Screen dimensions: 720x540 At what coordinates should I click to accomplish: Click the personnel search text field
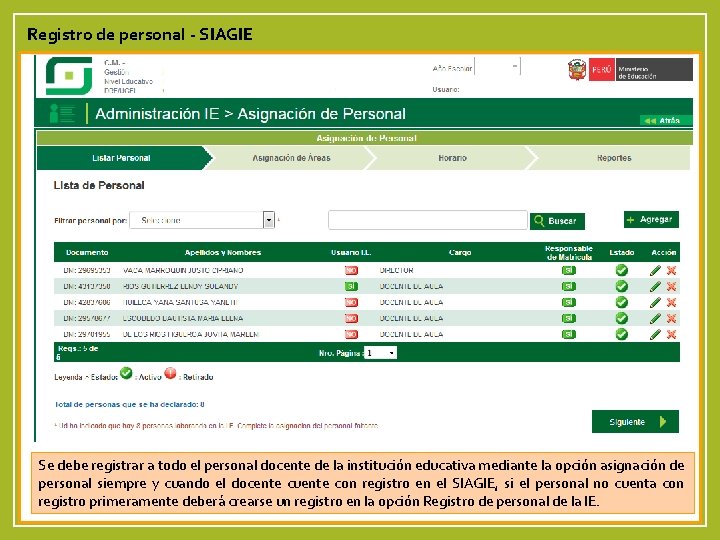(428, 220)
